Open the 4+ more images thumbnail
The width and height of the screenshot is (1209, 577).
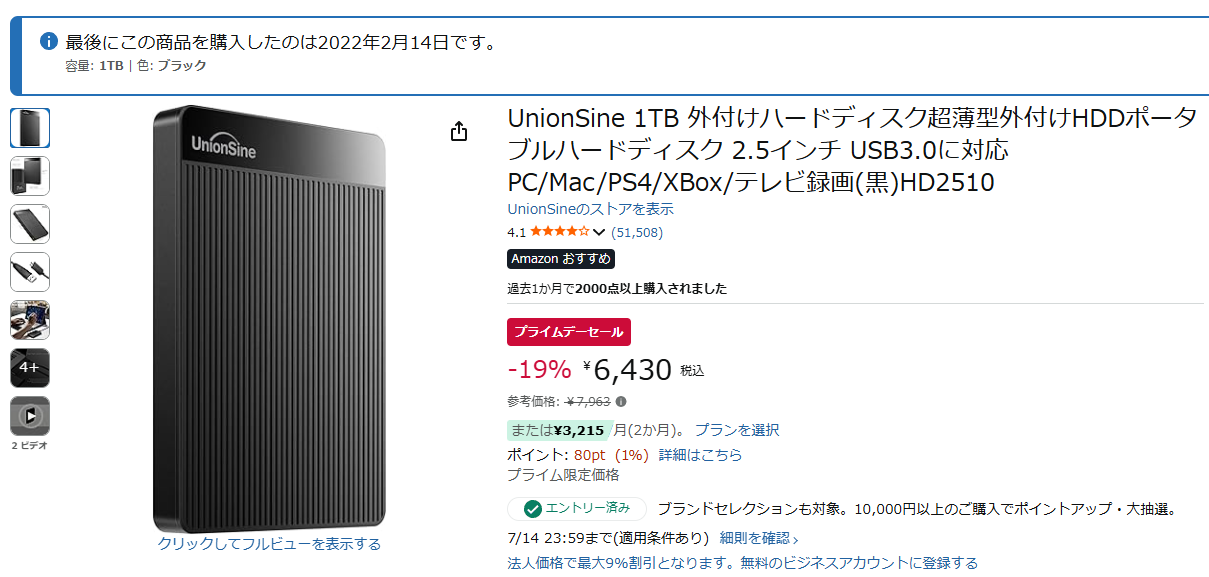(30, 368)
